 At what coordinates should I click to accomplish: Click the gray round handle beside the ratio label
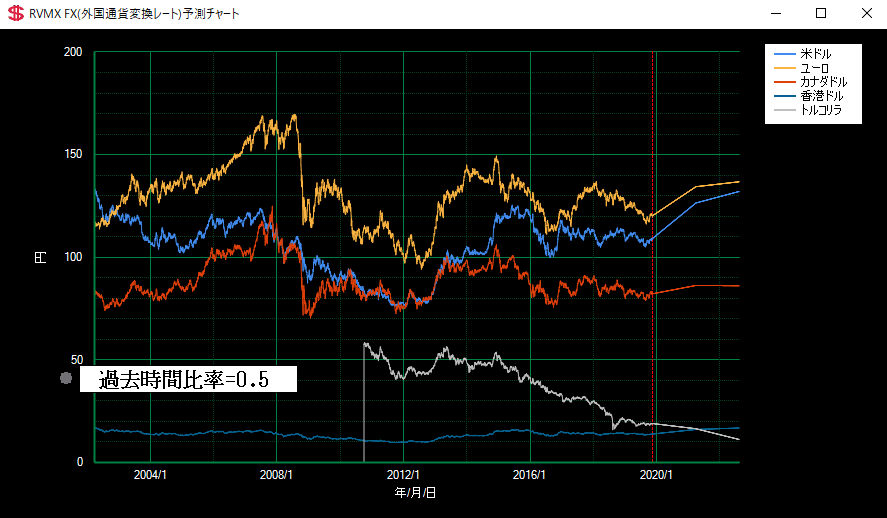coord(66,379)
